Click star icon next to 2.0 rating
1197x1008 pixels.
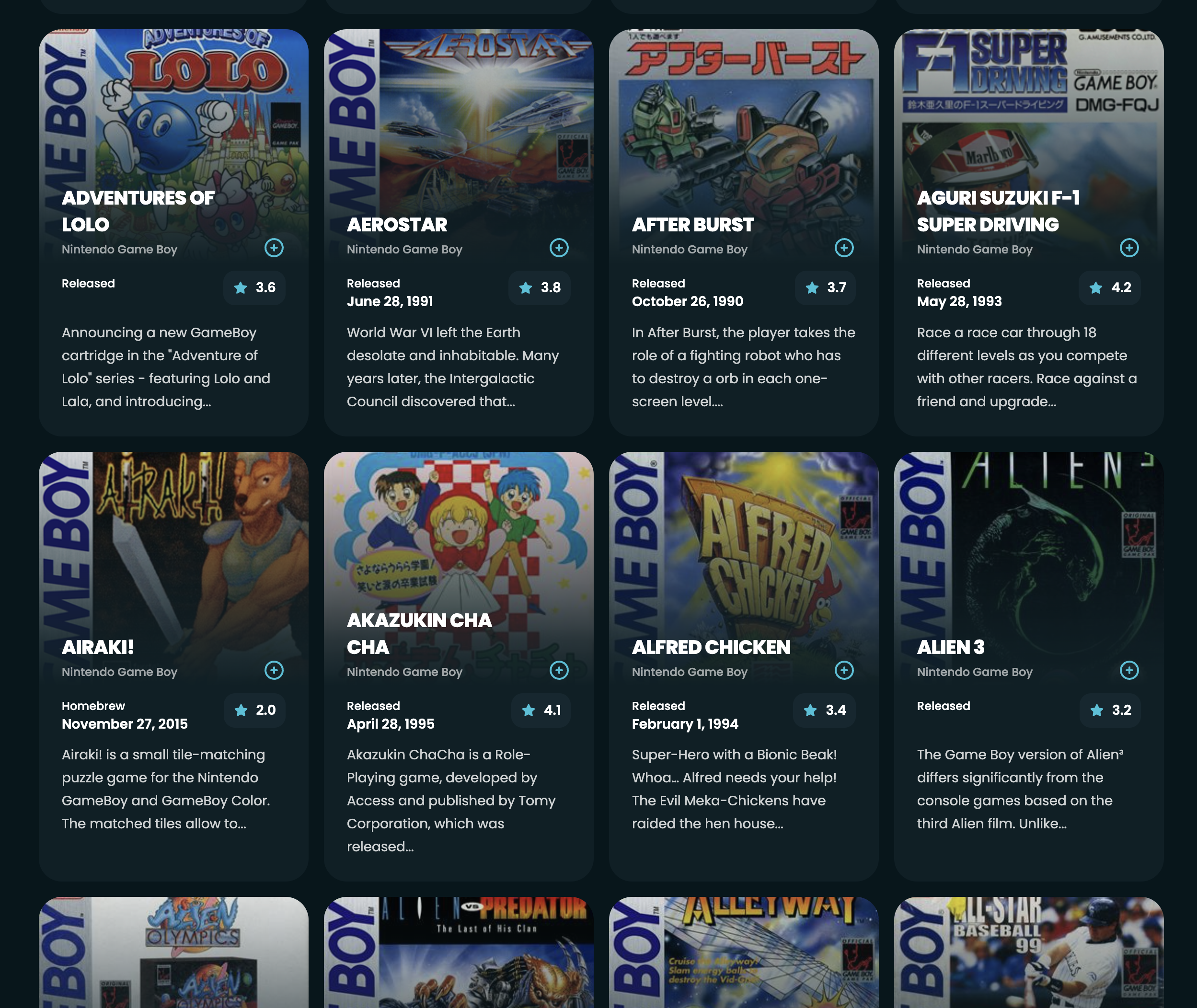tap(241, 710)
